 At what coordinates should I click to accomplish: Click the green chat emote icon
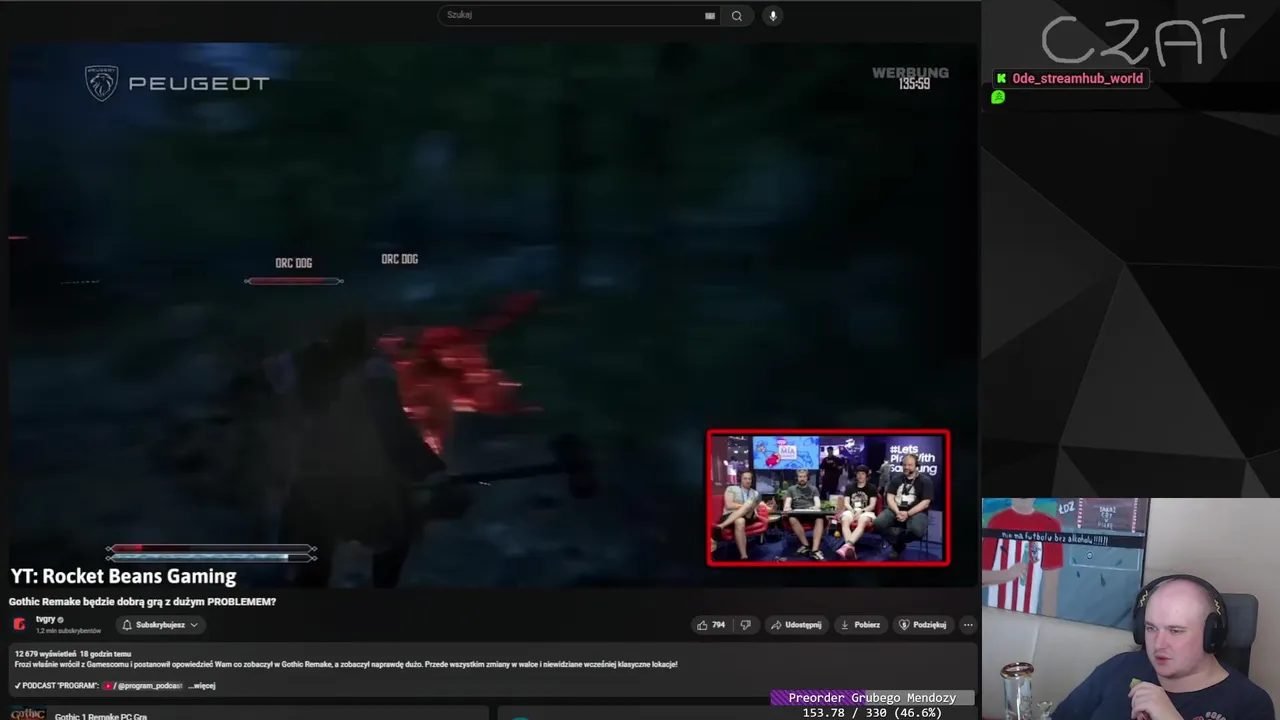click(998, 97)
